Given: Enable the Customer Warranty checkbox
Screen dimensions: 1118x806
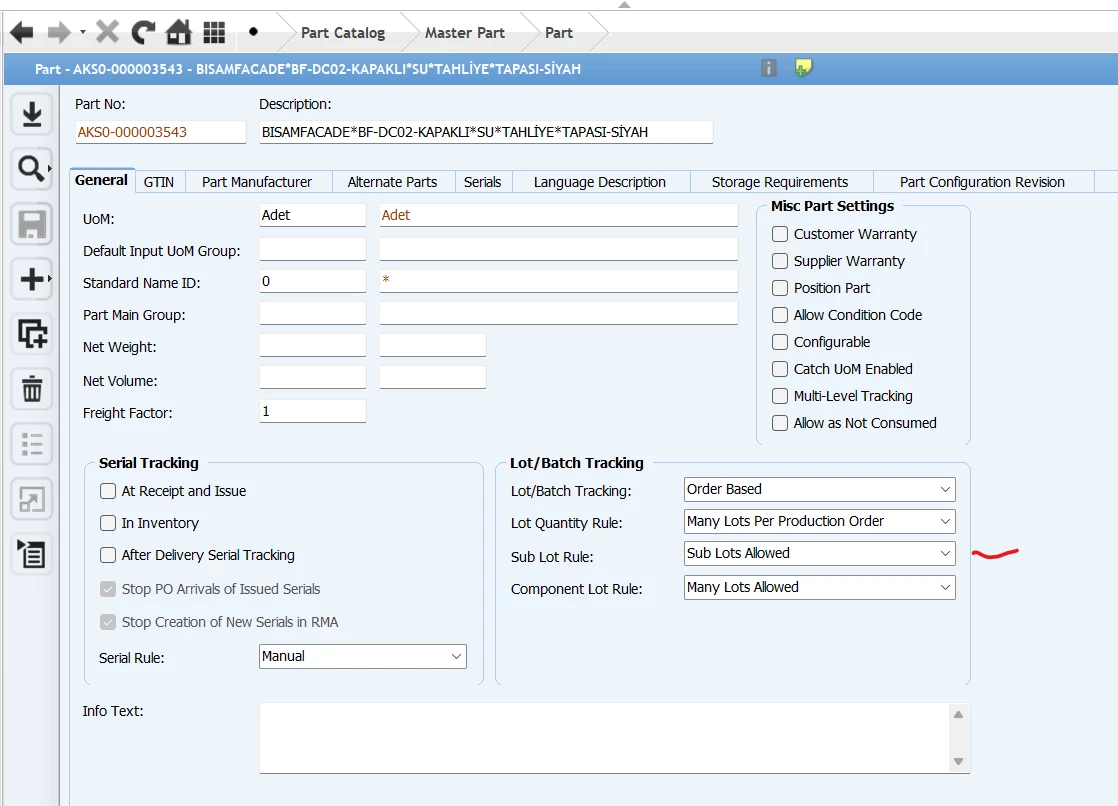Looking at the screenshot, I should [x=780, y=234].
